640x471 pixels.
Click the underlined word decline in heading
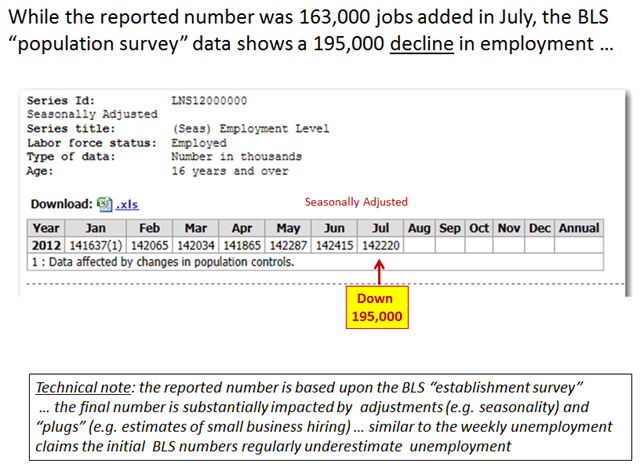(x=422, y=43)
